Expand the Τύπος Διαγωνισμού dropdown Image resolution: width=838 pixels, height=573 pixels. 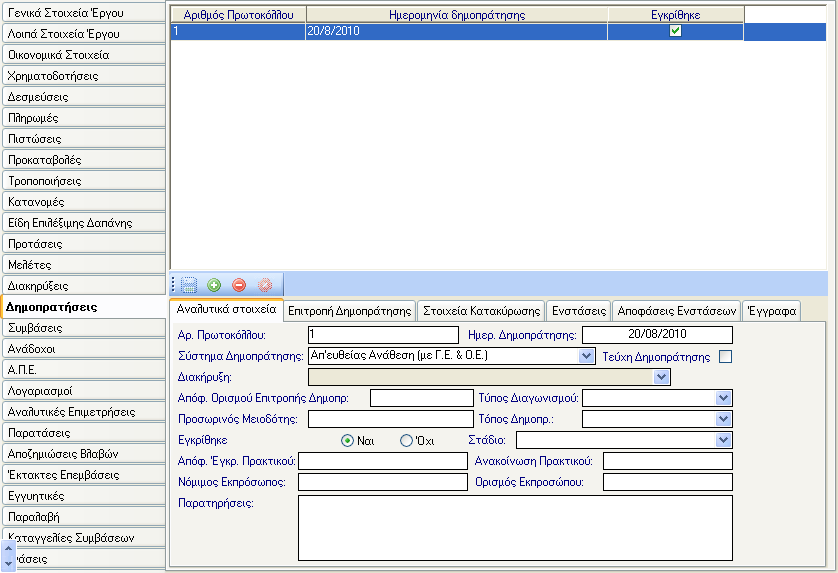click(723, 398)
